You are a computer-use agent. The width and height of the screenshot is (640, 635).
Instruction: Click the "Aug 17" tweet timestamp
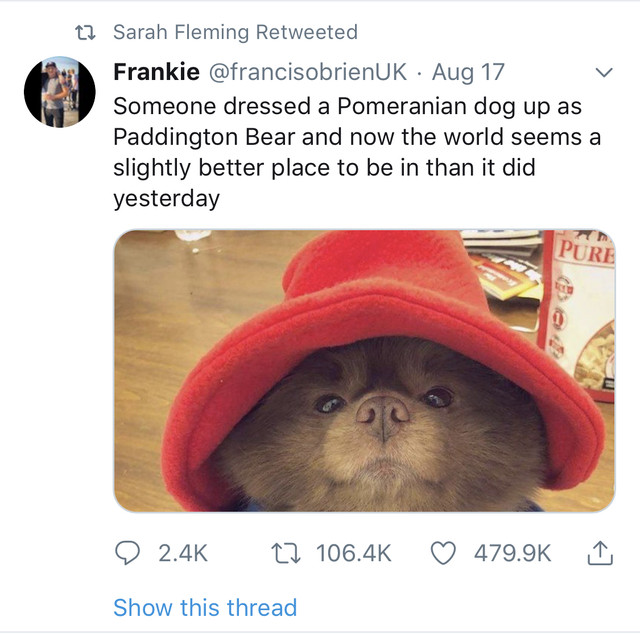[468, 72]
